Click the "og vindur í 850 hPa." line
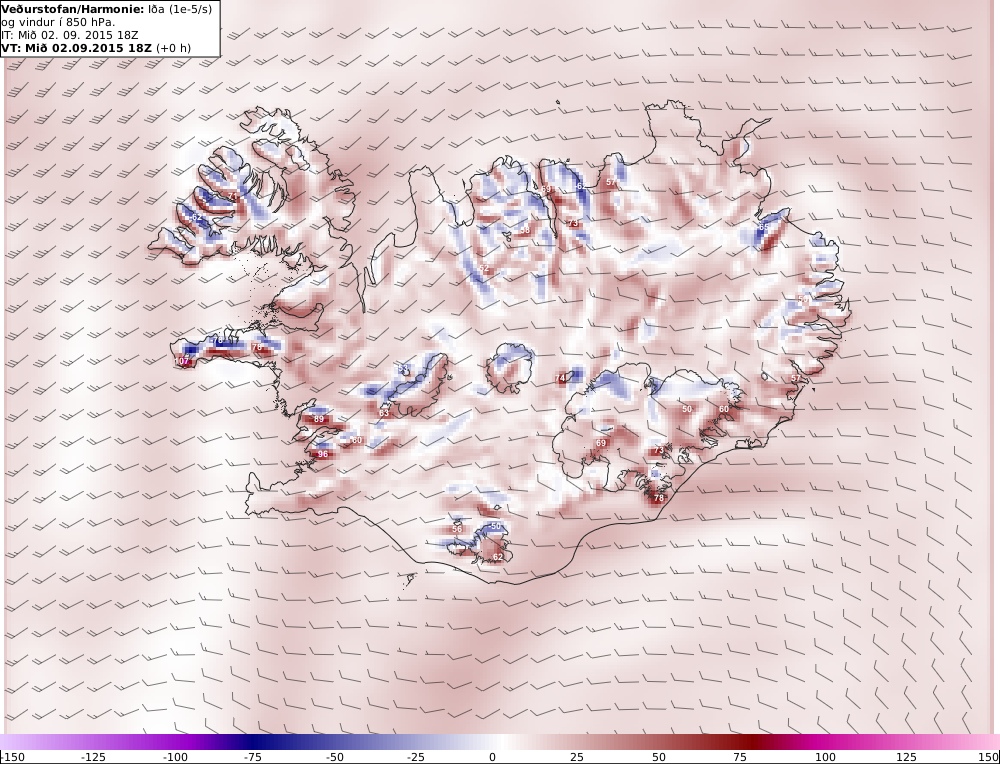Screen dimensions: 1000x764 coord(58,22)
